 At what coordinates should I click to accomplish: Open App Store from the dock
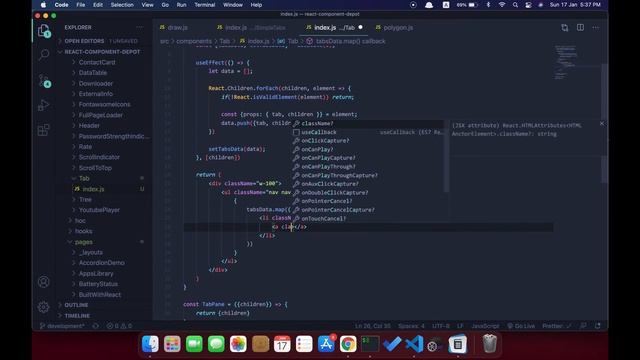click(x=326, y=344)
